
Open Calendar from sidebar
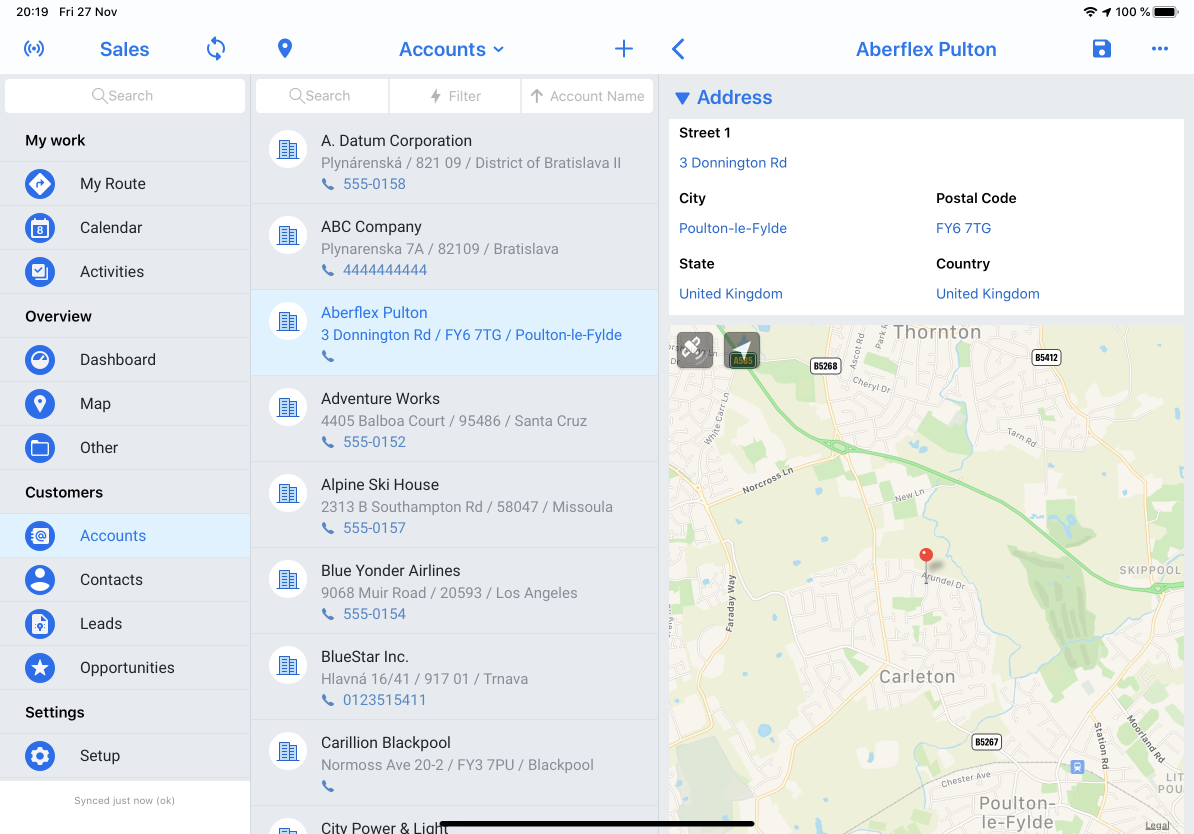pyautogui.click(x=125, y=228)
